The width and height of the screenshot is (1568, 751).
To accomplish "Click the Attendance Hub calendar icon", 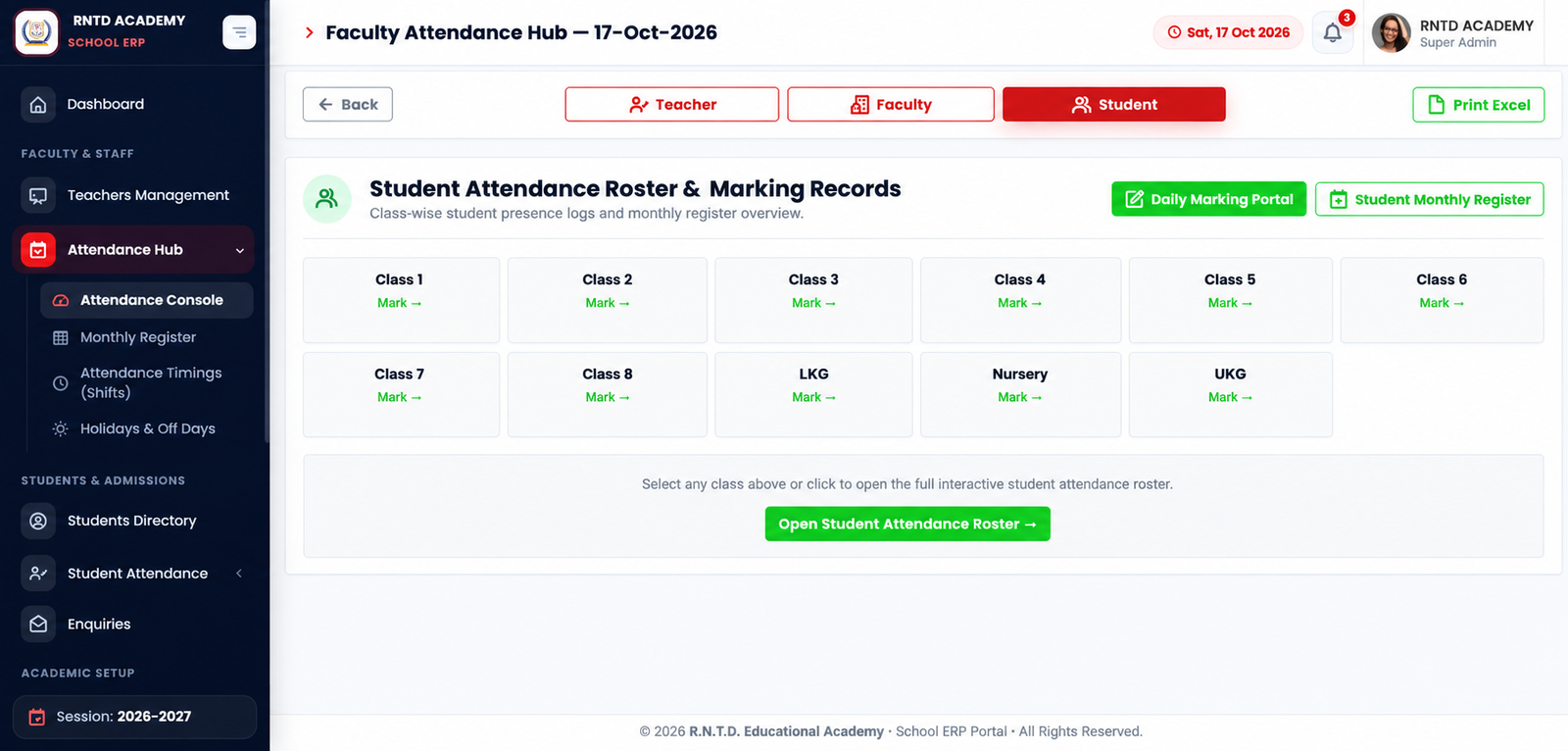I will click(x=38, y=250).
